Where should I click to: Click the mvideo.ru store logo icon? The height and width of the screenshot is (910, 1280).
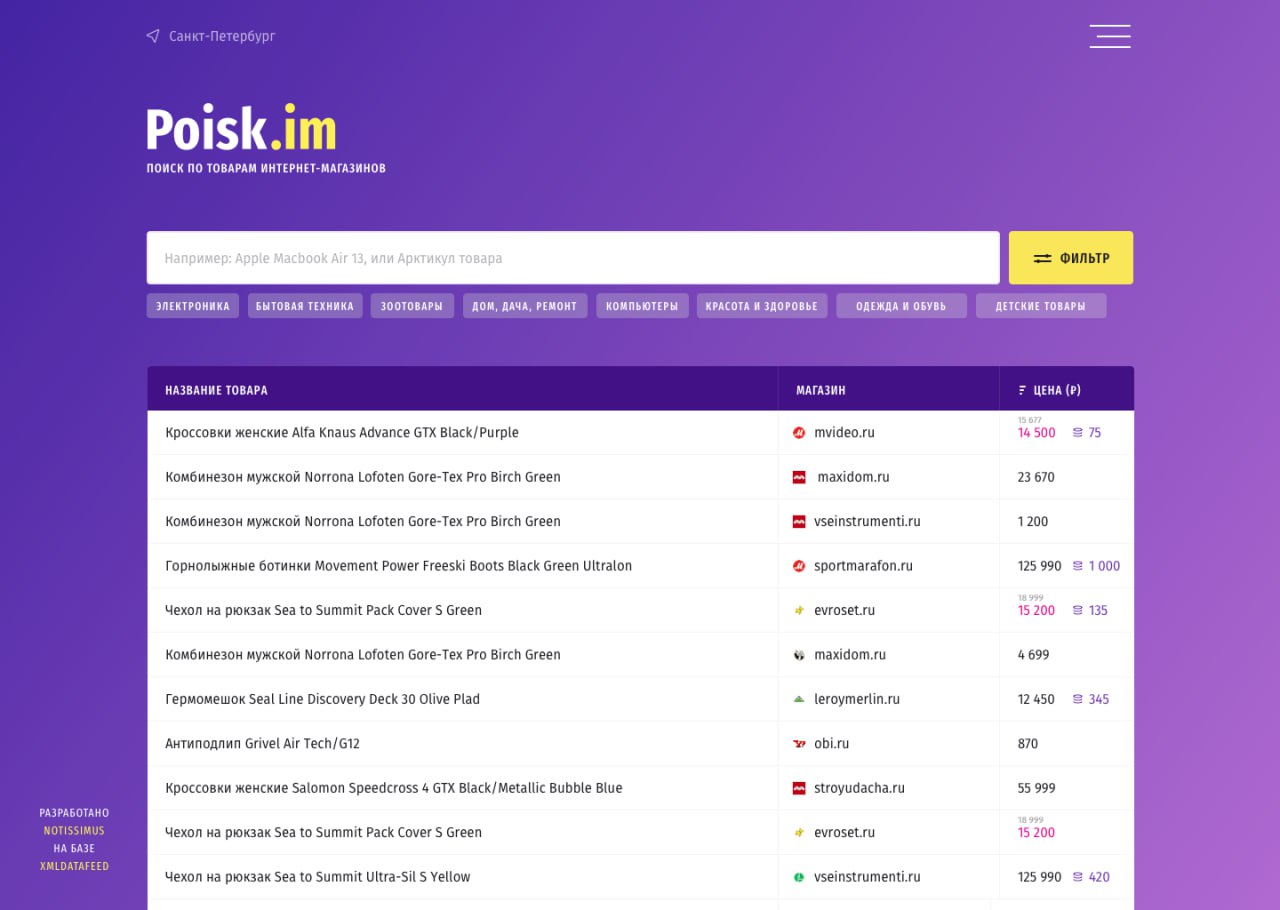[799, 433]
